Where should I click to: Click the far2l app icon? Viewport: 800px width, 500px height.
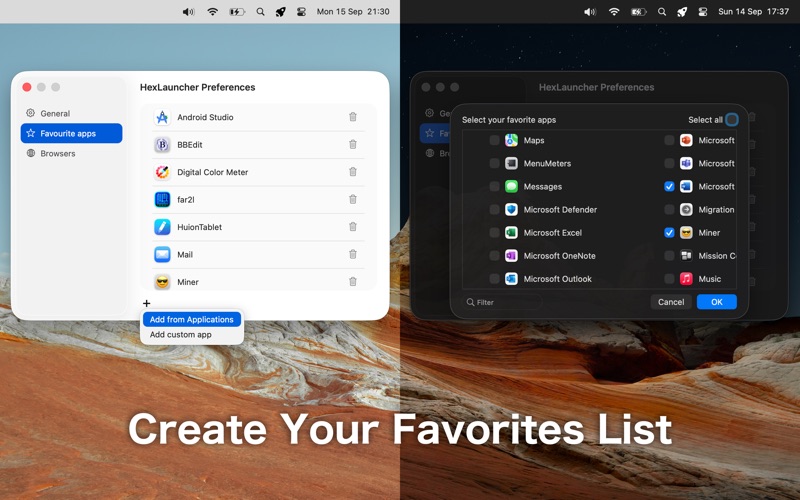[162, 199]
